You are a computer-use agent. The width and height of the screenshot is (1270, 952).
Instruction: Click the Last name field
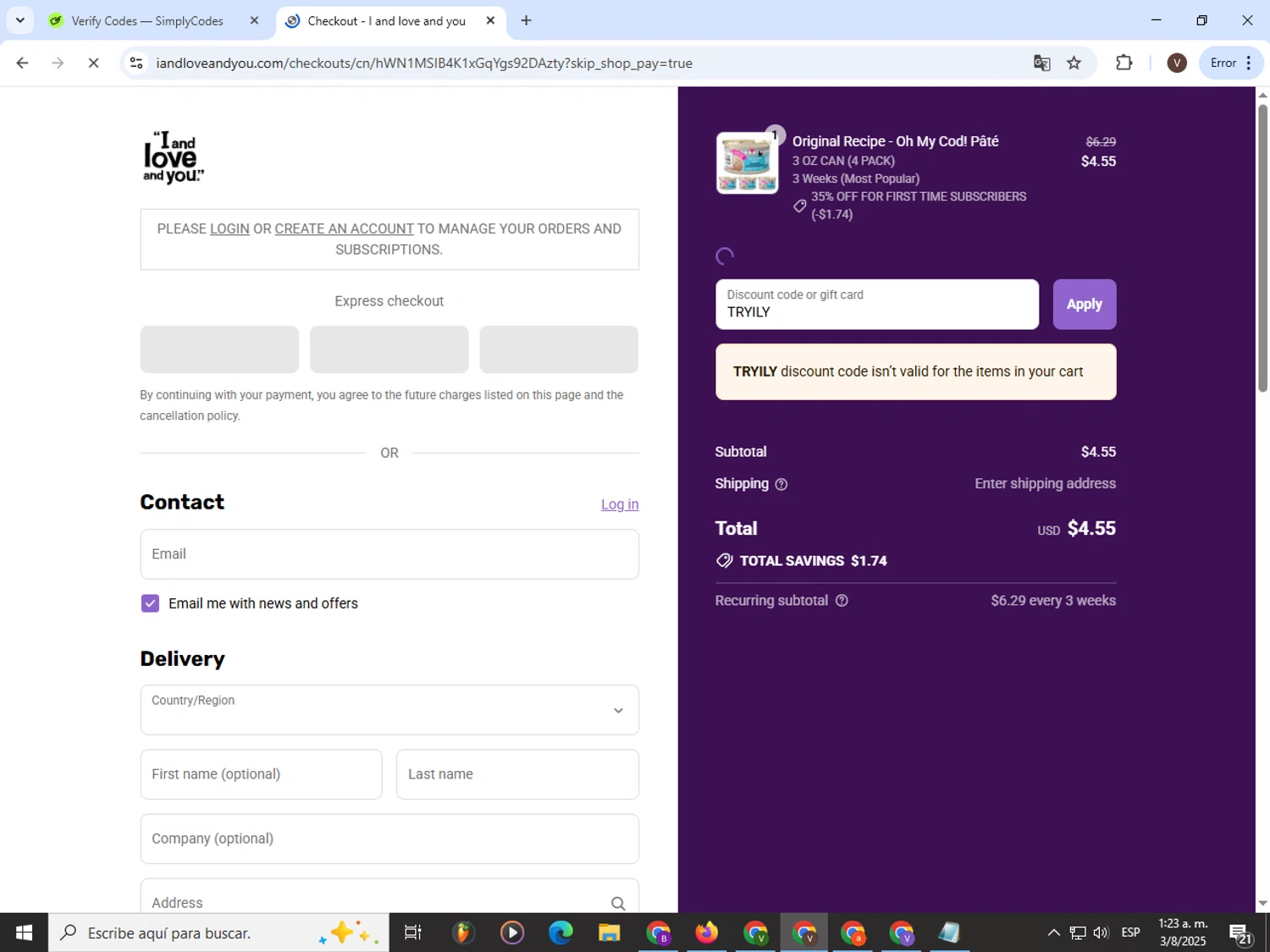click(x=517, y=774)
